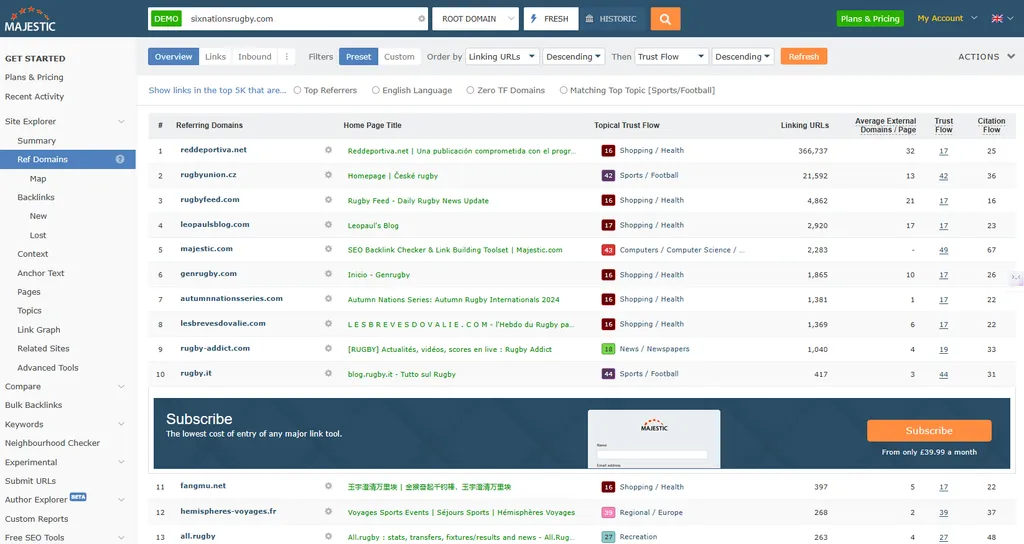Open gear options for autumnnationsseries.com row
This screenshot has width=1024, height=544.
[x=328, y=298]
